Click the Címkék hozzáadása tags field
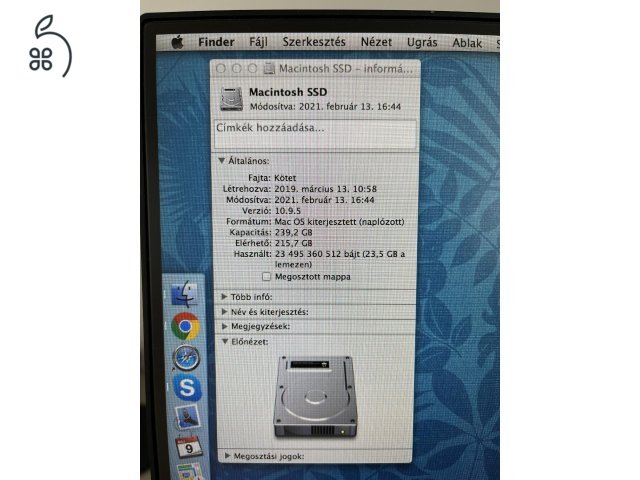The height and width of the screenshot is (480, 640). [315, 133]
